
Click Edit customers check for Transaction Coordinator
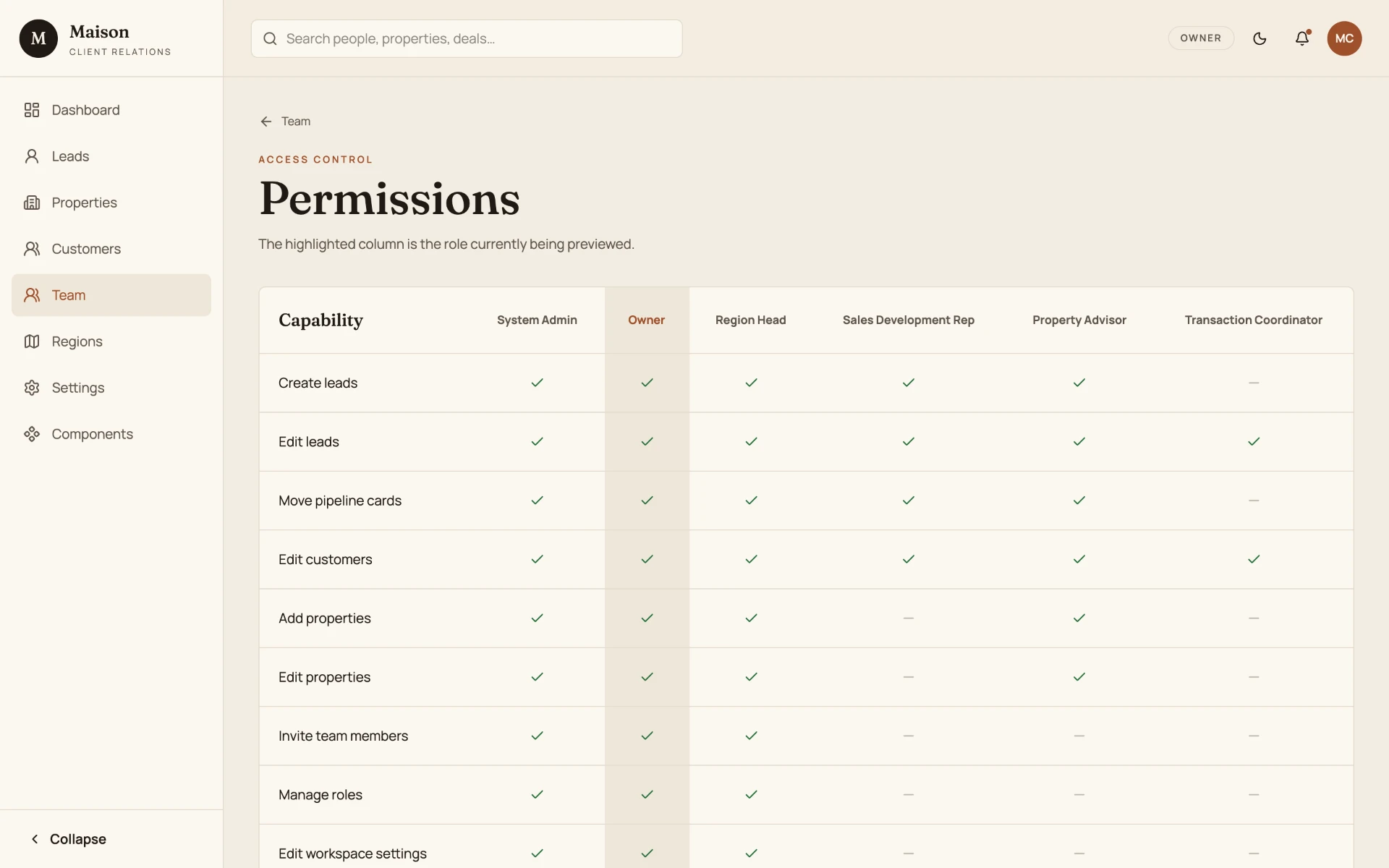click(x=1254, y=559)
